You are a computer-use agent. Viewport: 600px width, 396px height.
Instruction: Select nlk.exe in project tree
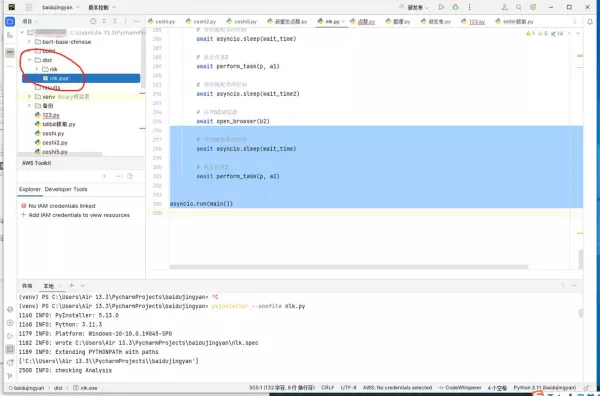coord(81,78)
